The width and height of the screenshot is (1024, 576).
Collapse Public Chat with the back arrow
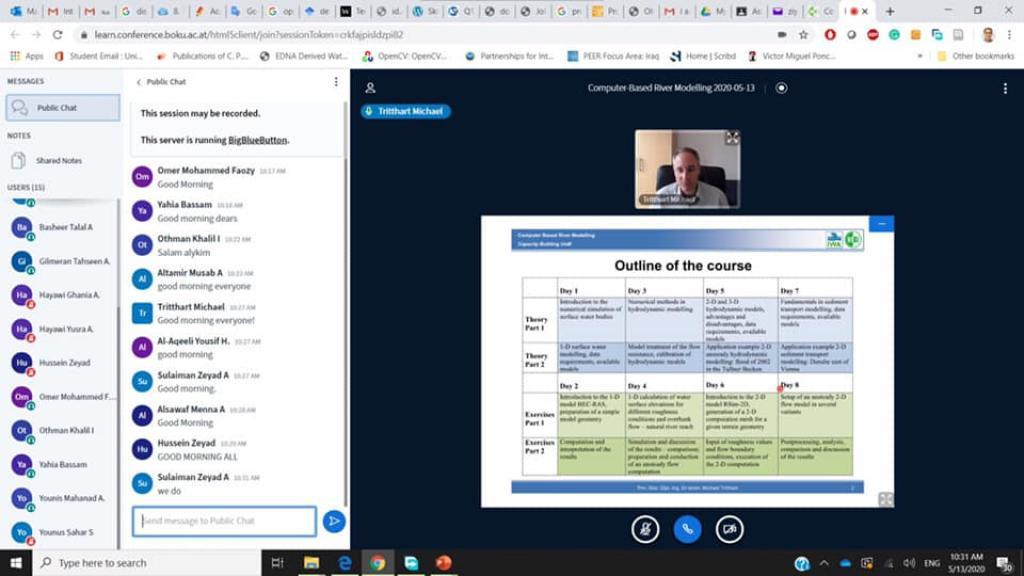pos(139,82)
